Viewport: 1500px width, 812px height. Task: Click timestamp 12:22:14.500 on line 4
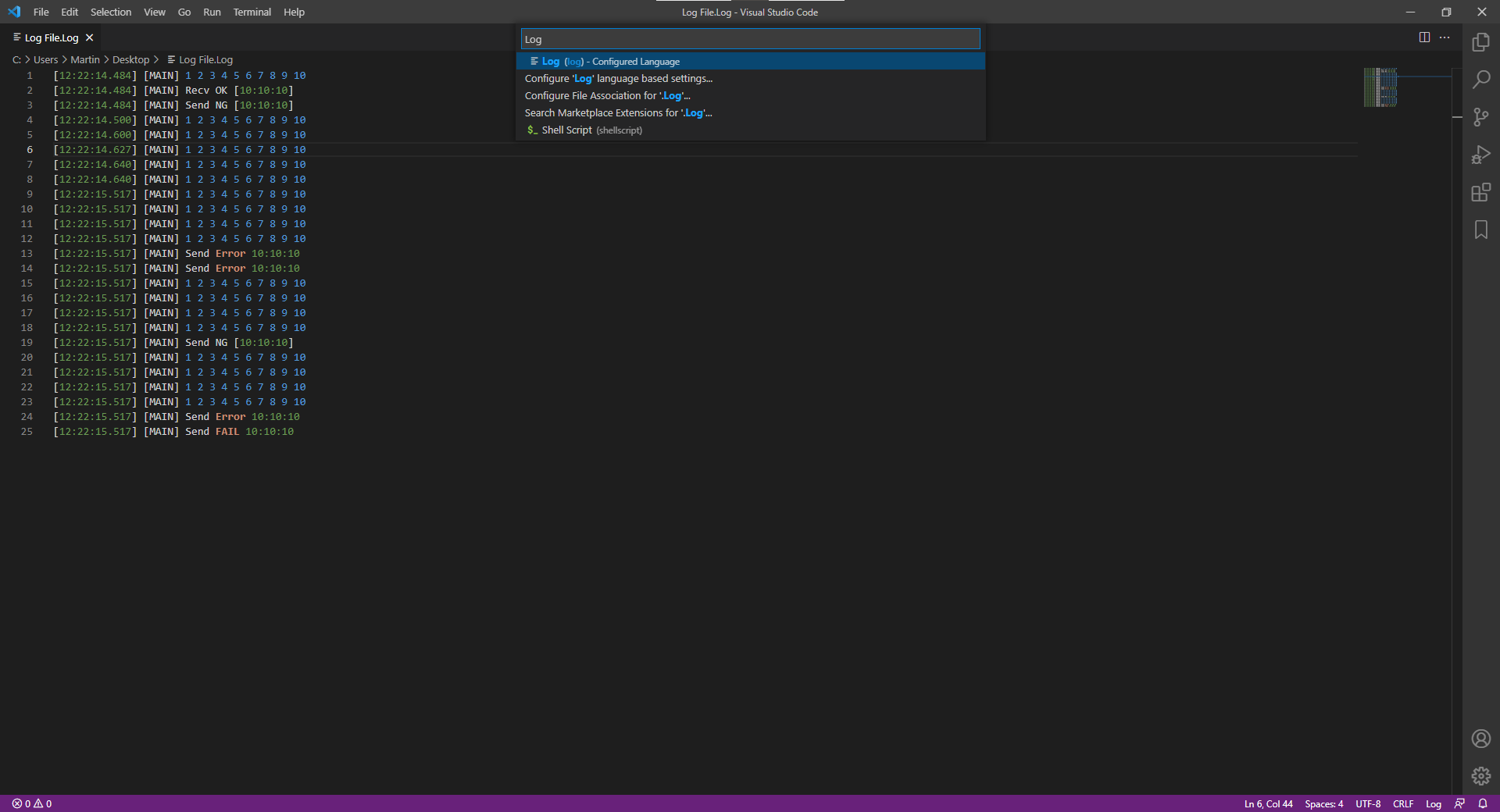[x=95, y=119]
